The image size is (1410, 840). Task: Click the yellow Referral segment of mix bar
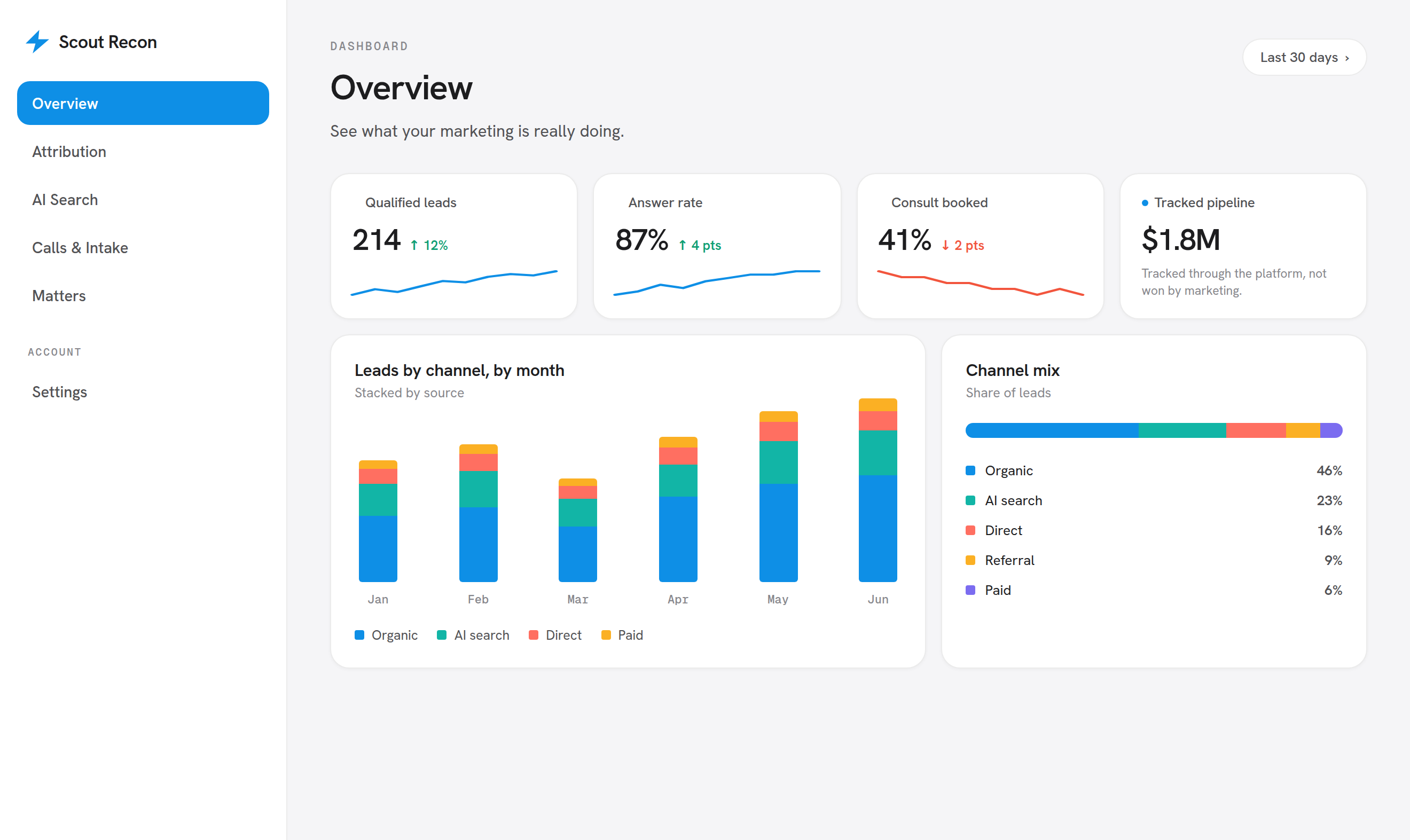pos(1303,430)
